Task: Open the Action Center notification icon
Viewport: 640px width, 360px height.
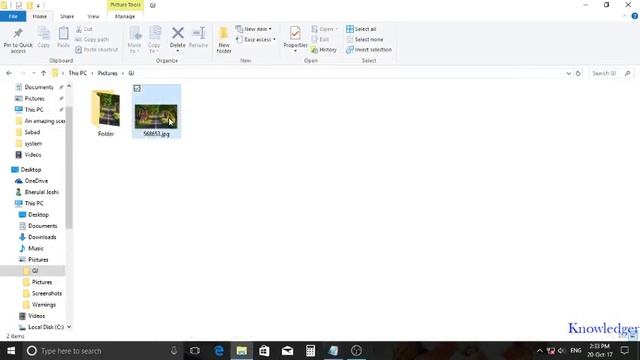Action: tap(624, 351)
